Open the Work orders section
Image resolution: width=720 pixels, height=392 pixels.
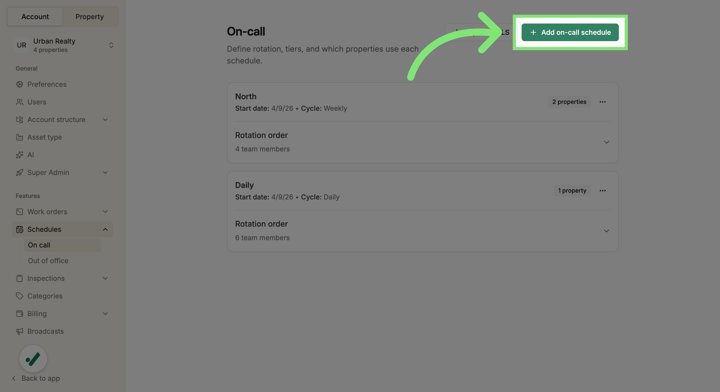click(62, 212)
